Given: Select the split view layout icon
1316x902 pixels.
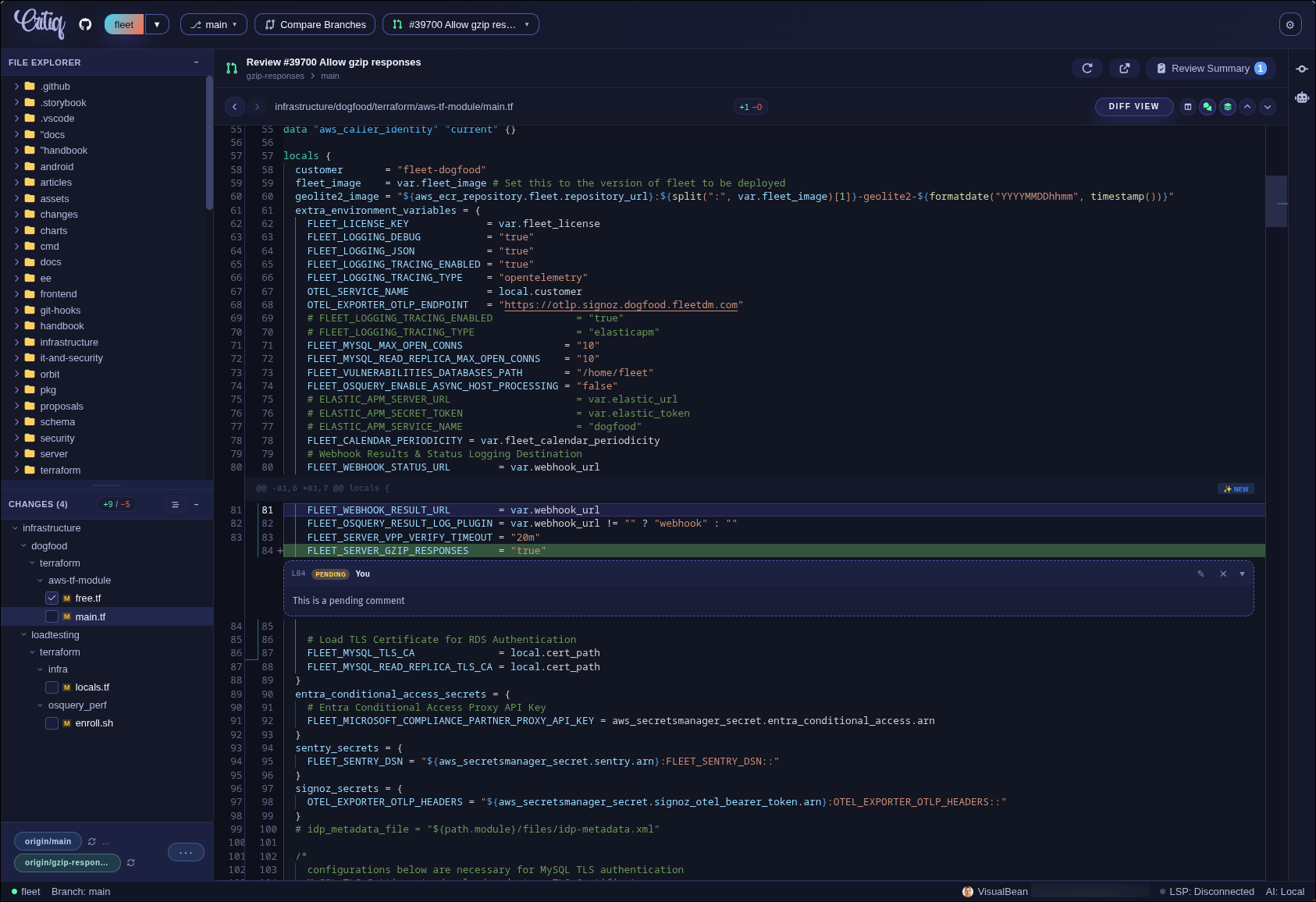Looking at the screenshot, I should 1188,107.
